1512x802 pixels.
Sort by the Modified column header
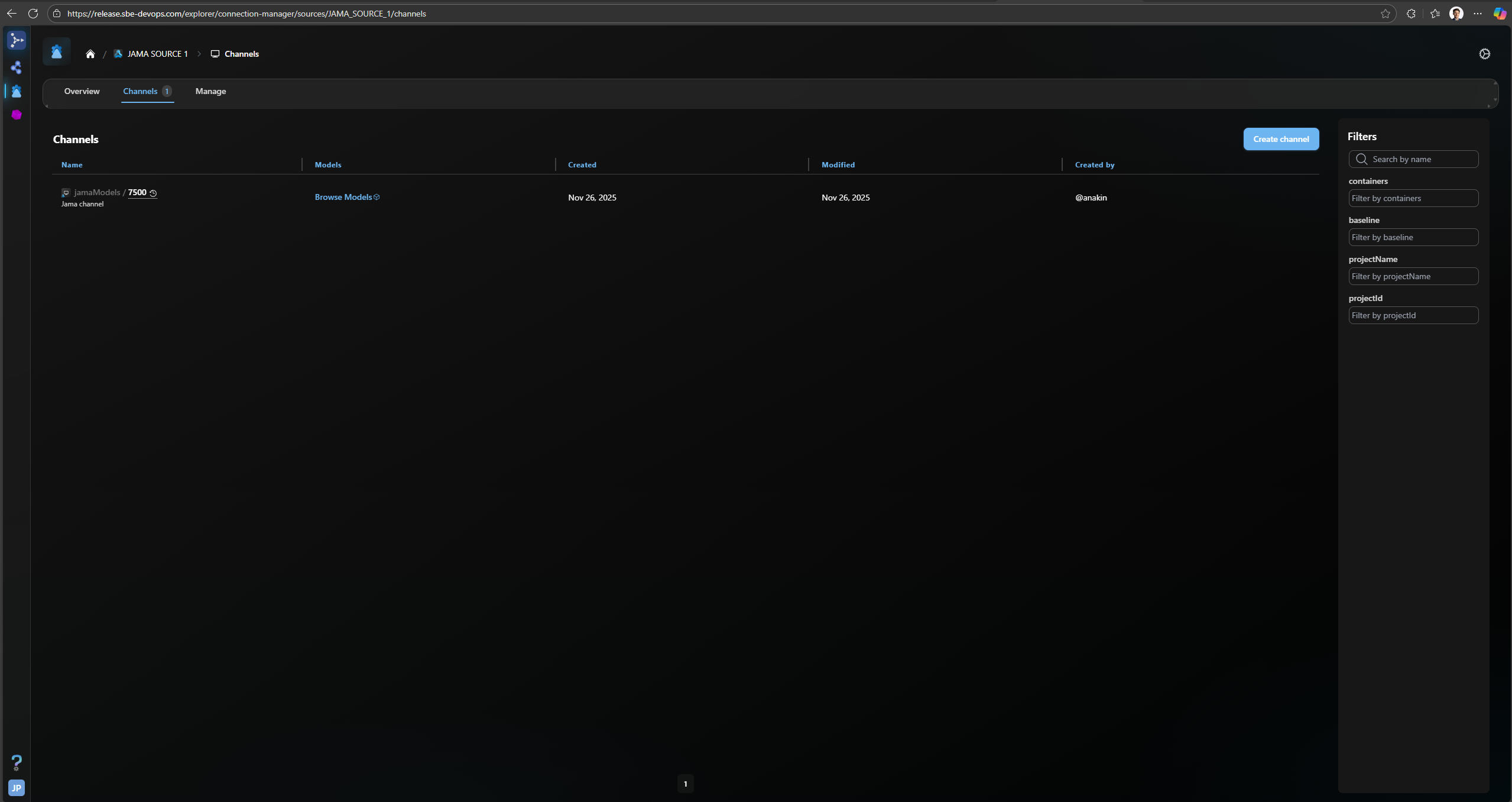838,165
